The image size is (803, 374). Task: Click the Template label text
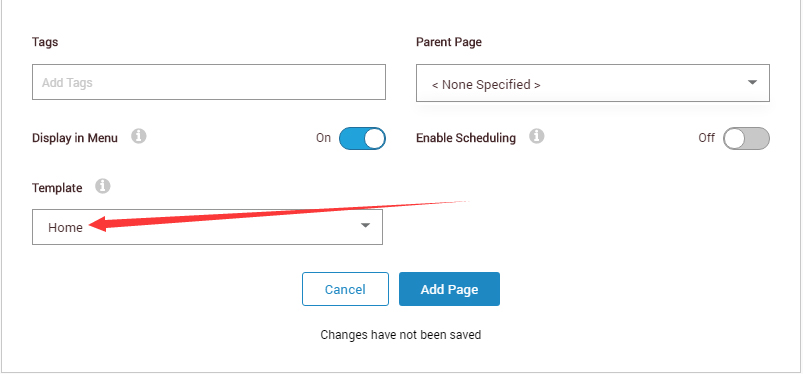(x=57, y=188)
